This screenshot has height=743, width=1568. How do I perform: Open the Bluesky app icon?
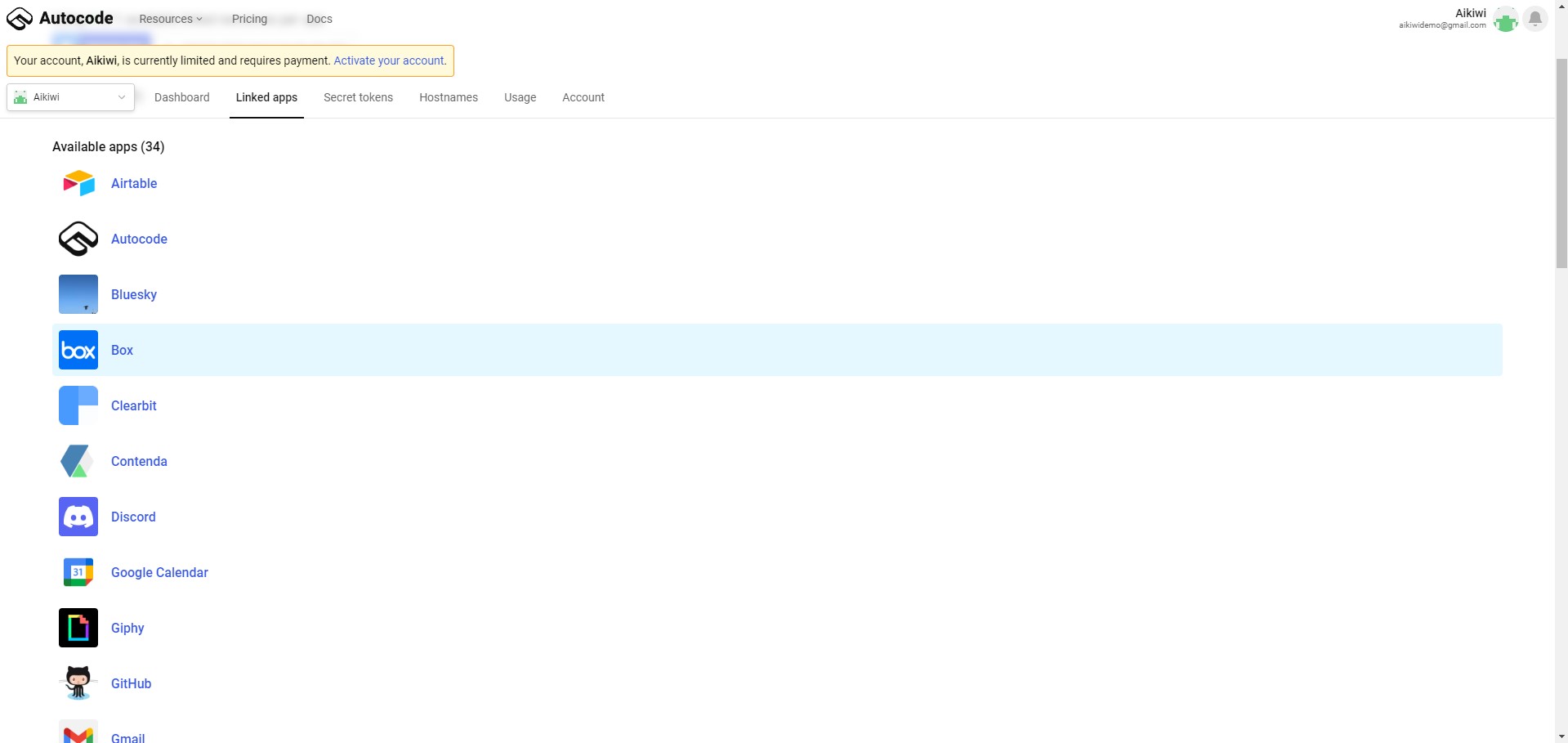point(78,294)
